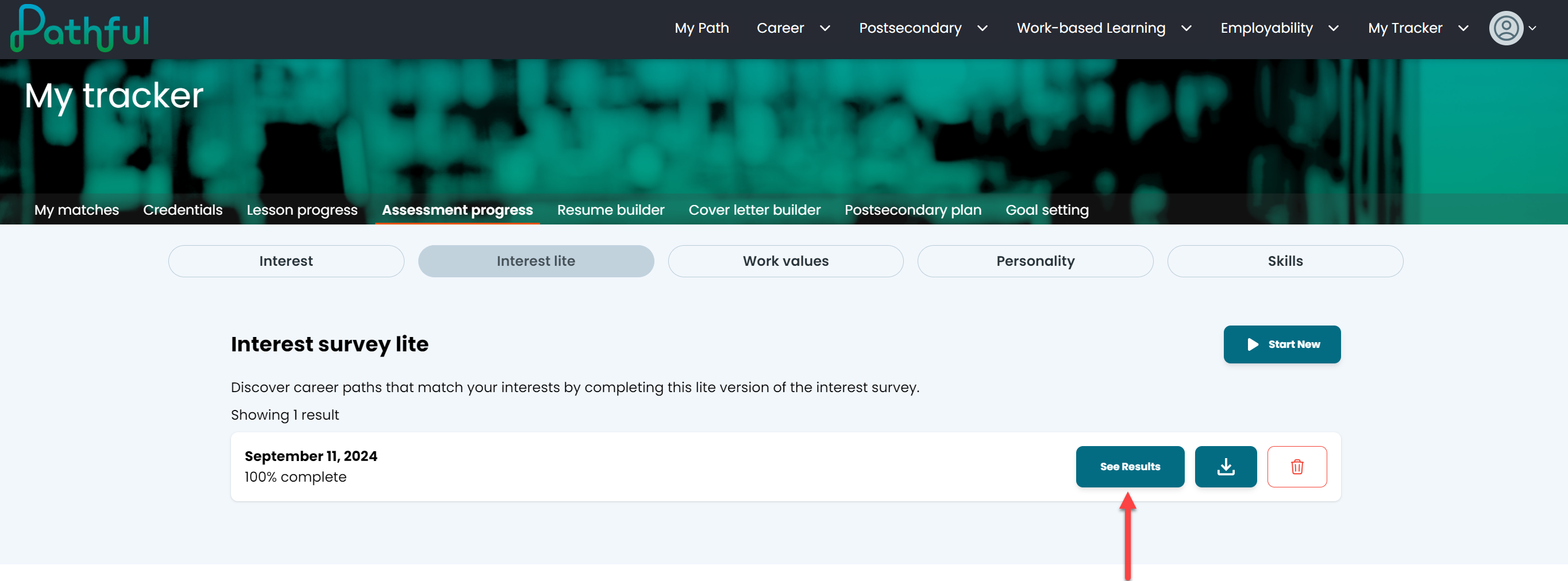Screen dimensions: 1568x581
Task: Click the Showing 1 result text
Action: 285,415
